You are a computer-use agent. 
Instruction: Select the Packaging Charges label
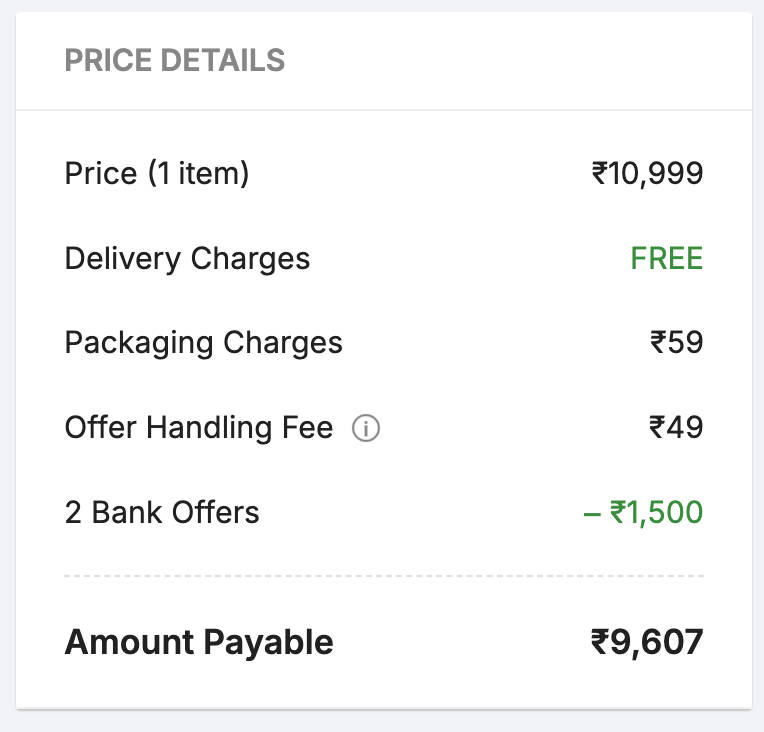tap(203, 343)
